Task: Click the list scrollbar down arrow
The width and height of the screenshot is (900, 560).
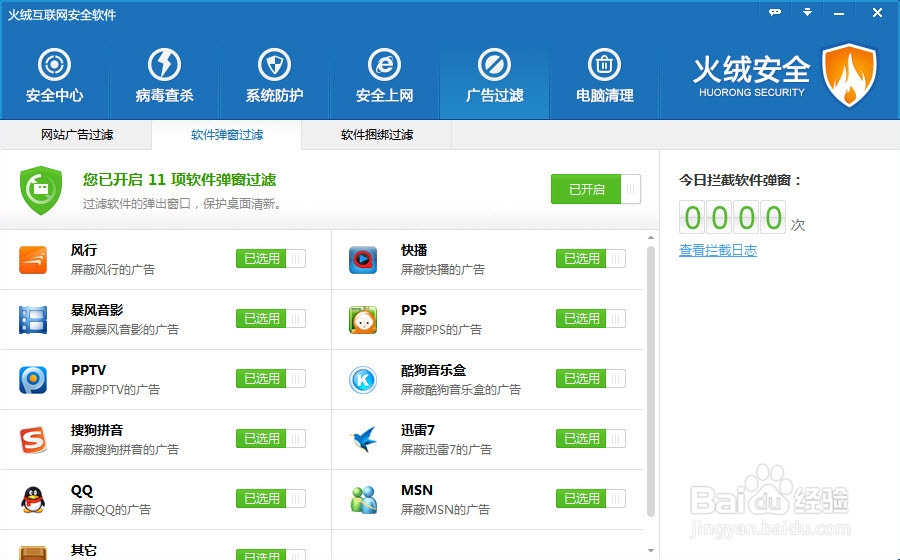Action: coord(651,551)
